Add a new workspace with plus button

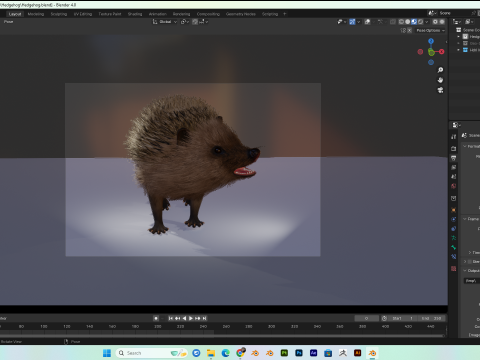tap(285, 14)
